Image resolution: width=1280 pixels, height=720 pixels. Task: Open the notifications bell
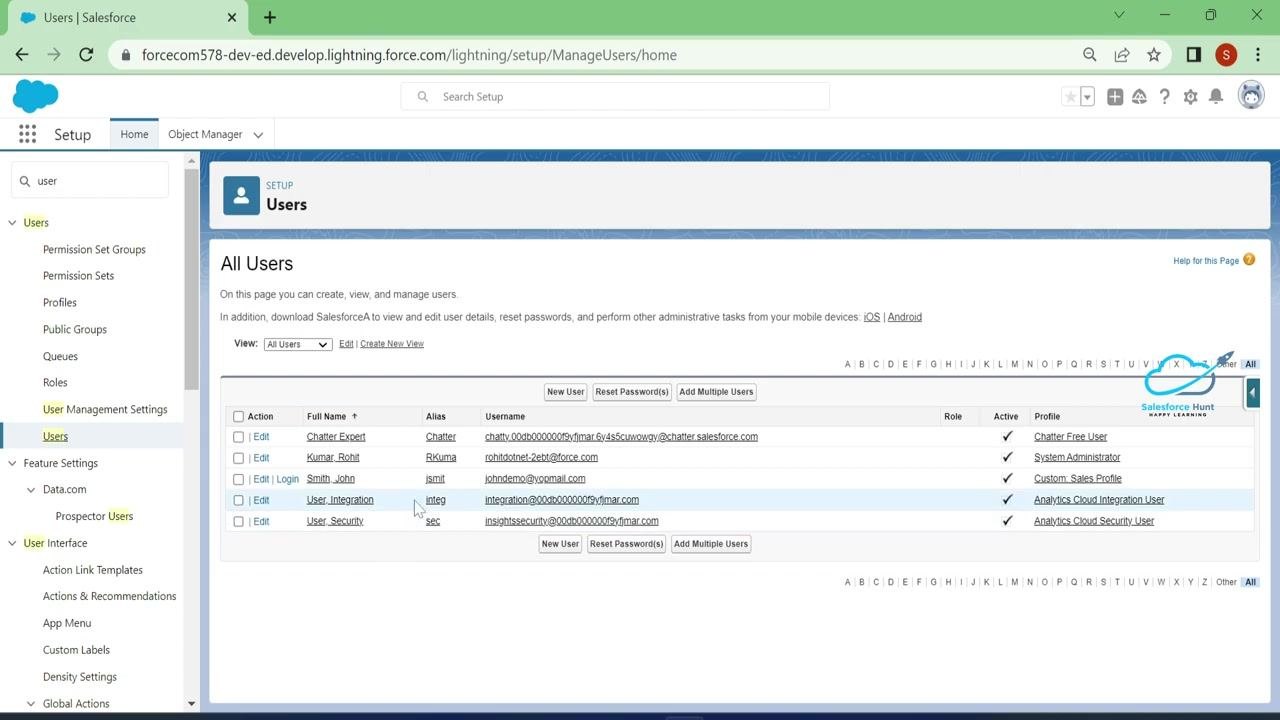click(x=1216, y=97)
